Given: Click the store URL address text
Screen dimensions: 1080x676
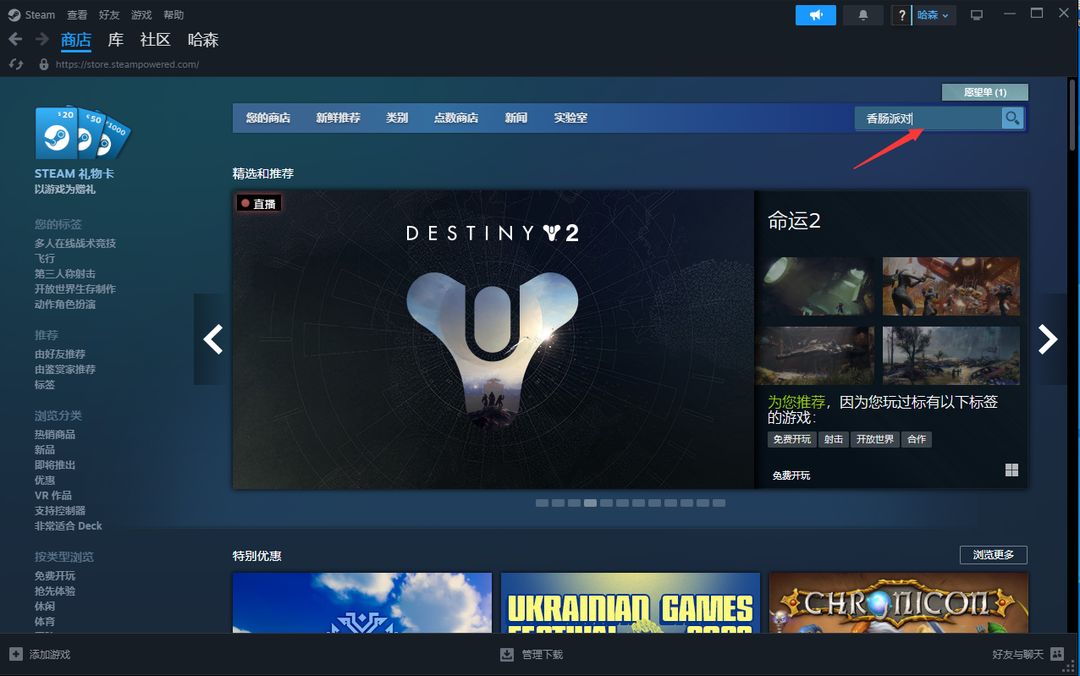Looking at the screenshot, I should coord(127,64).
